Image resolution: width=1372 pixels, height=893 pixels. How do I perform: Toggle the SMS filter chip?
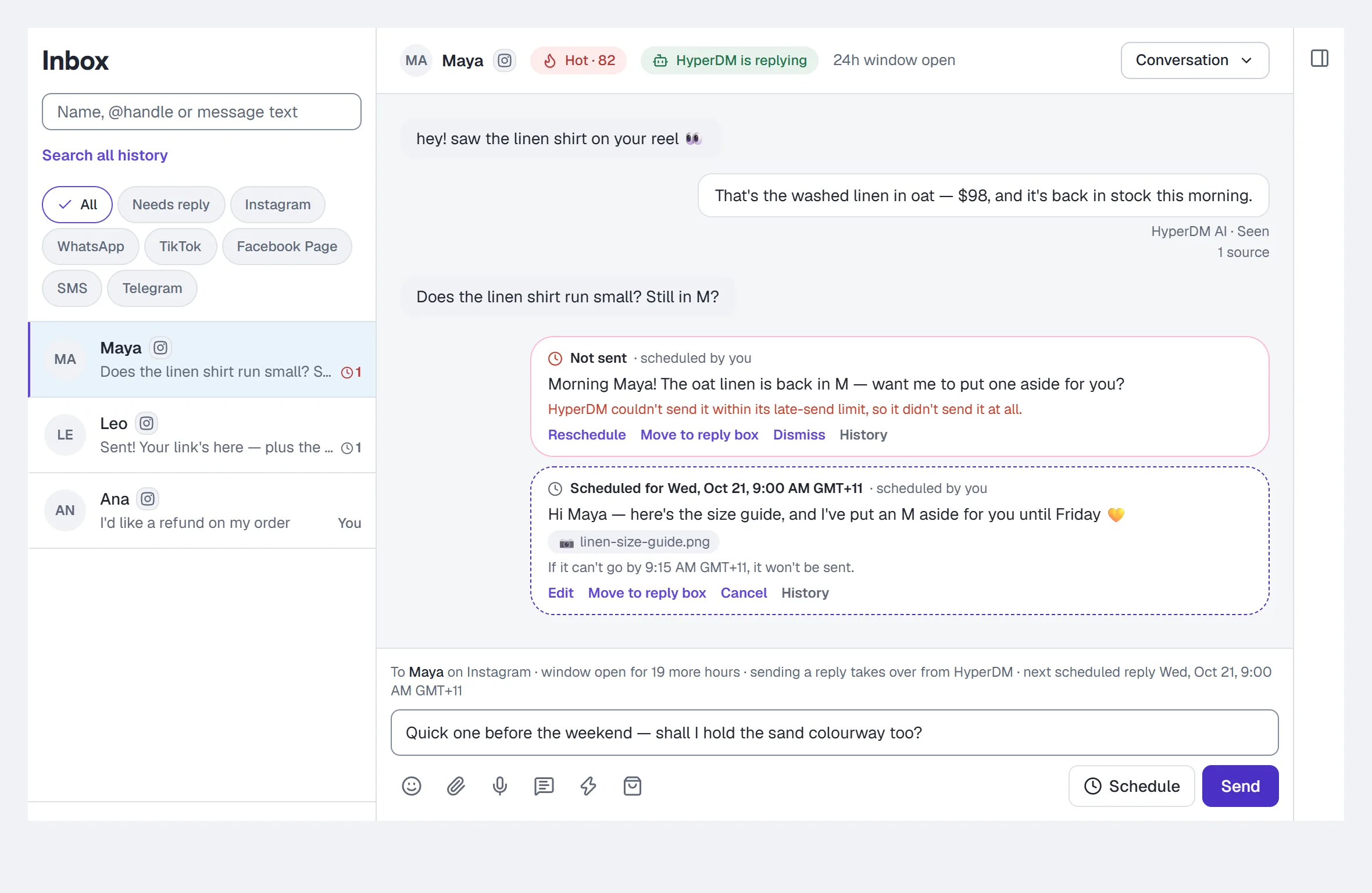pos(72,288)
